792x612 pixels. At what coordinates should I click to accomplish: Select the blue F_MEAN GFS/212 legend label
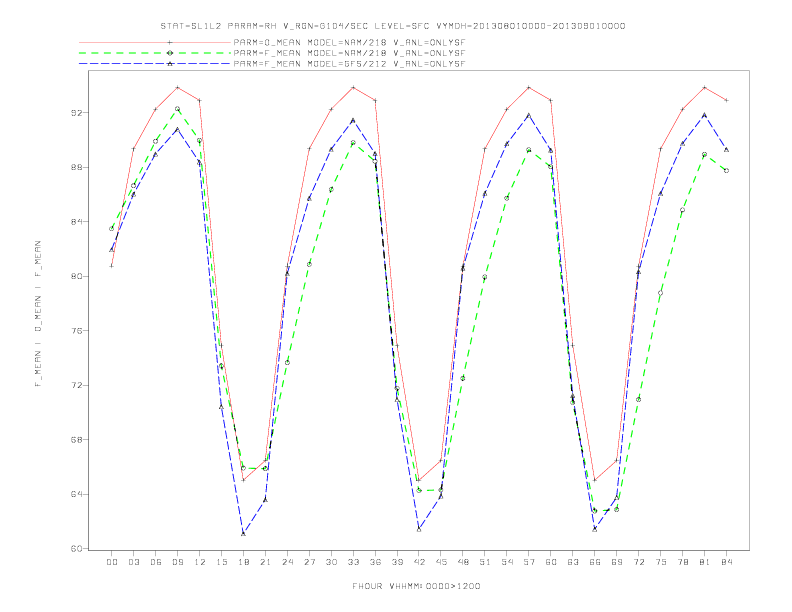point(349,64)
